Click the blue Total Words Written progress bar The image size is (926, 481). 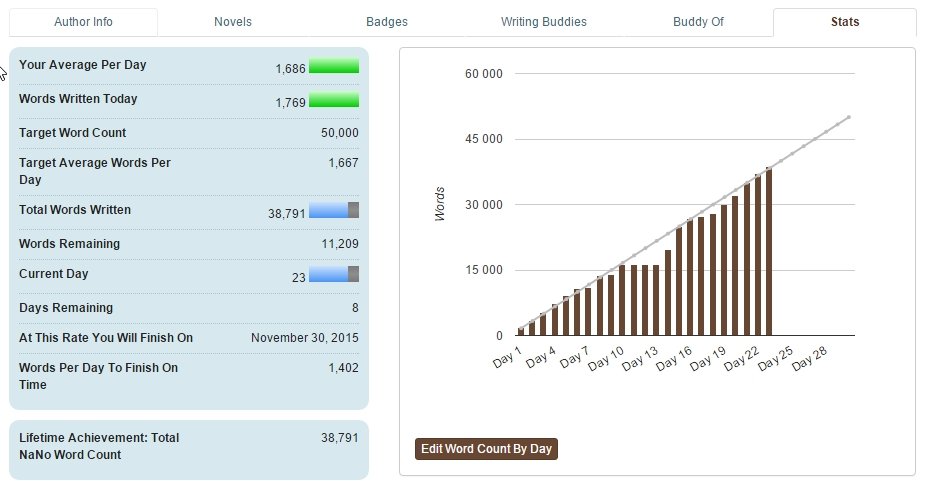[x=333, y=210]
